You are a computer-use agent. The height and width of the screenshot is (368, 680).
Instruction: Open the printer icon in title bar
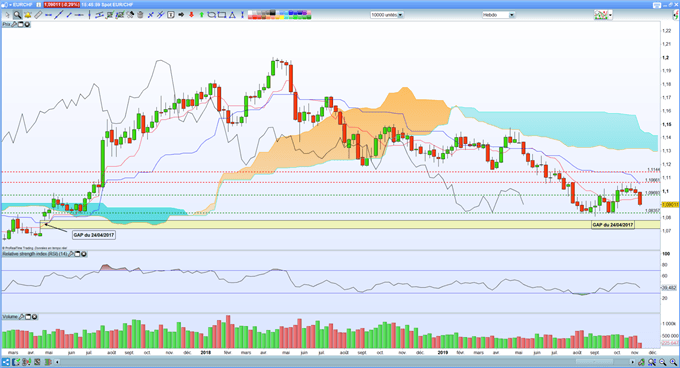coord(657,5)
